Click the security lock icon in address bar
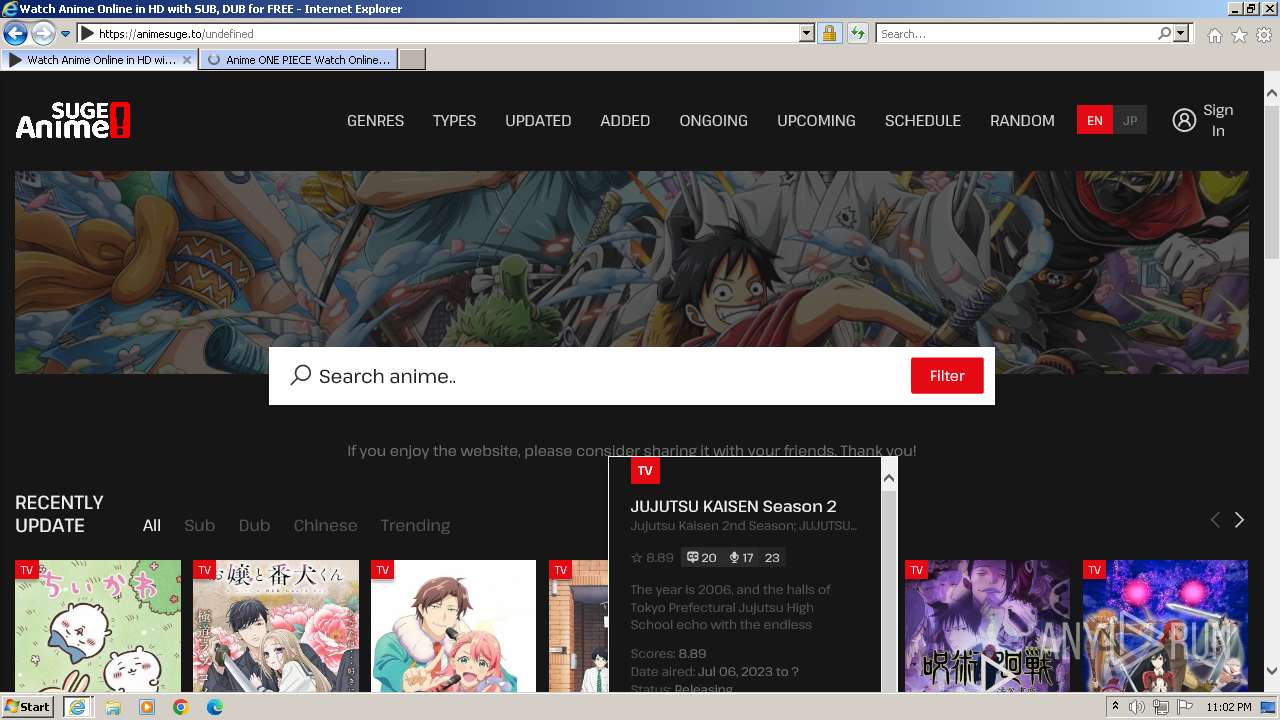 tap(829, 33)
